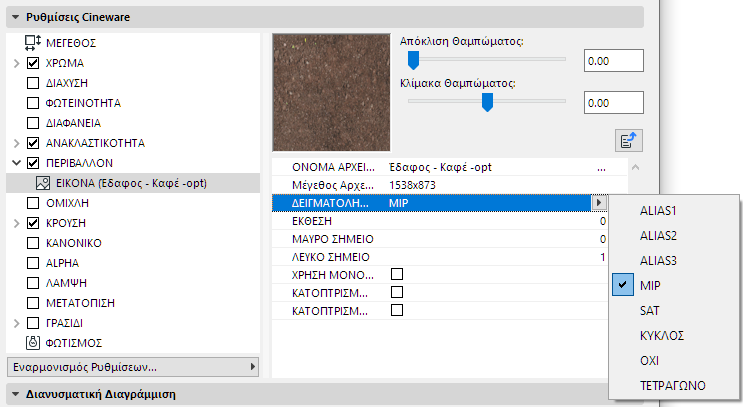
Task: Choose SAT sampling option
Action: [674, 310]
